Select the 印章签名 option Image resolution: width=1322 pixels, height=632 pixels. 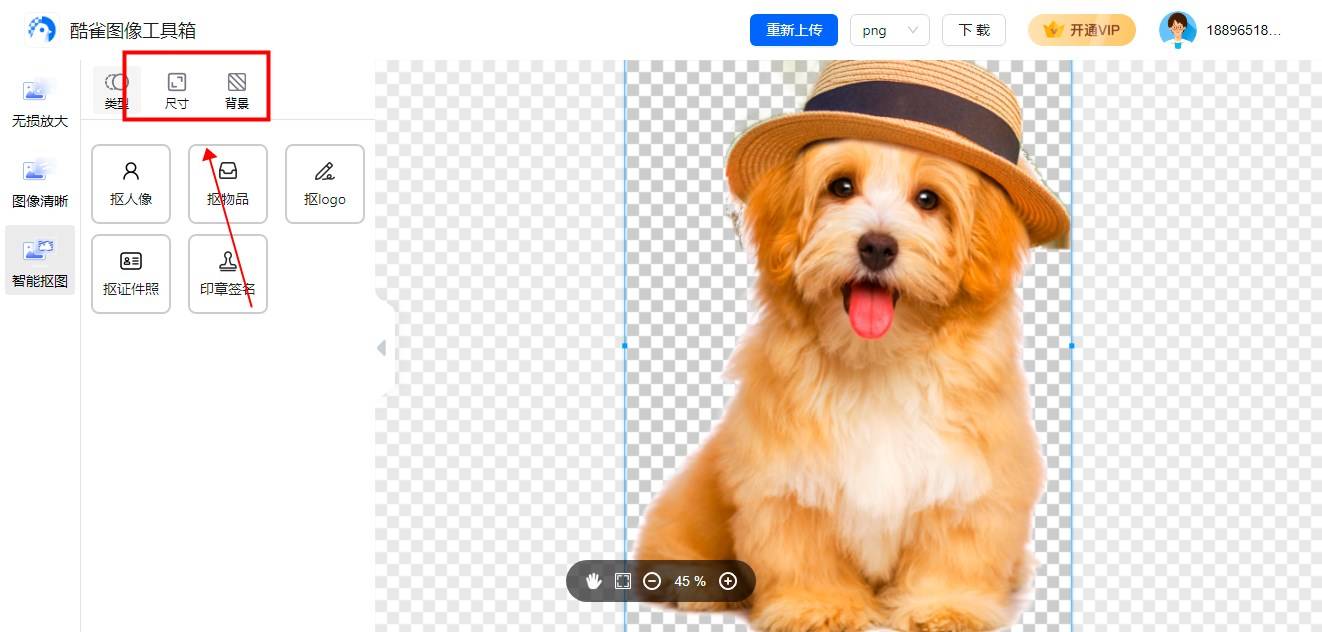coord(228,274)
